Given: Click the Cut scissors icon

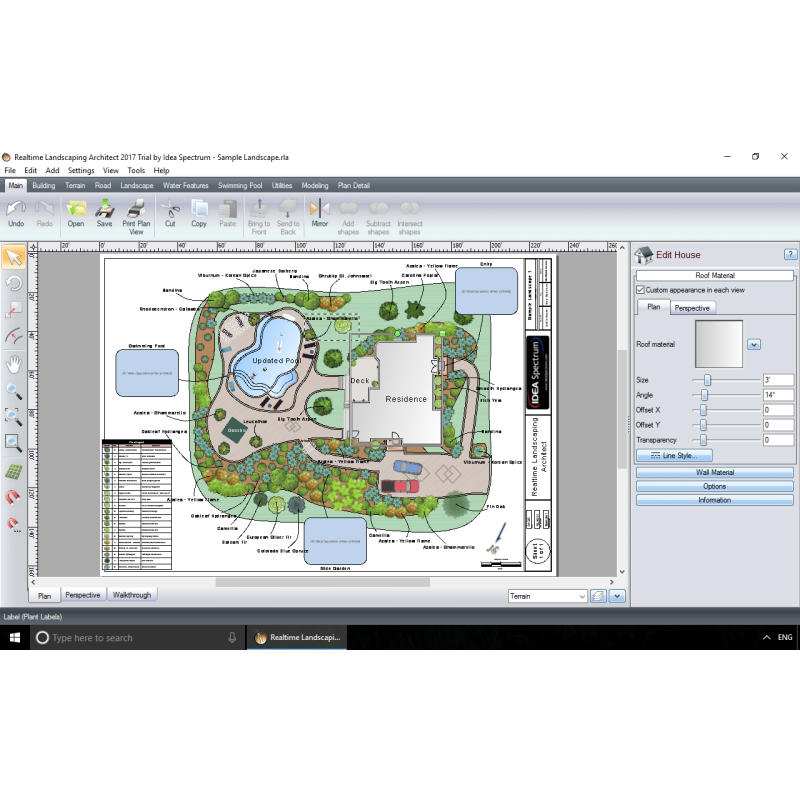Looking at the screenshot, I should click(170, 214).
